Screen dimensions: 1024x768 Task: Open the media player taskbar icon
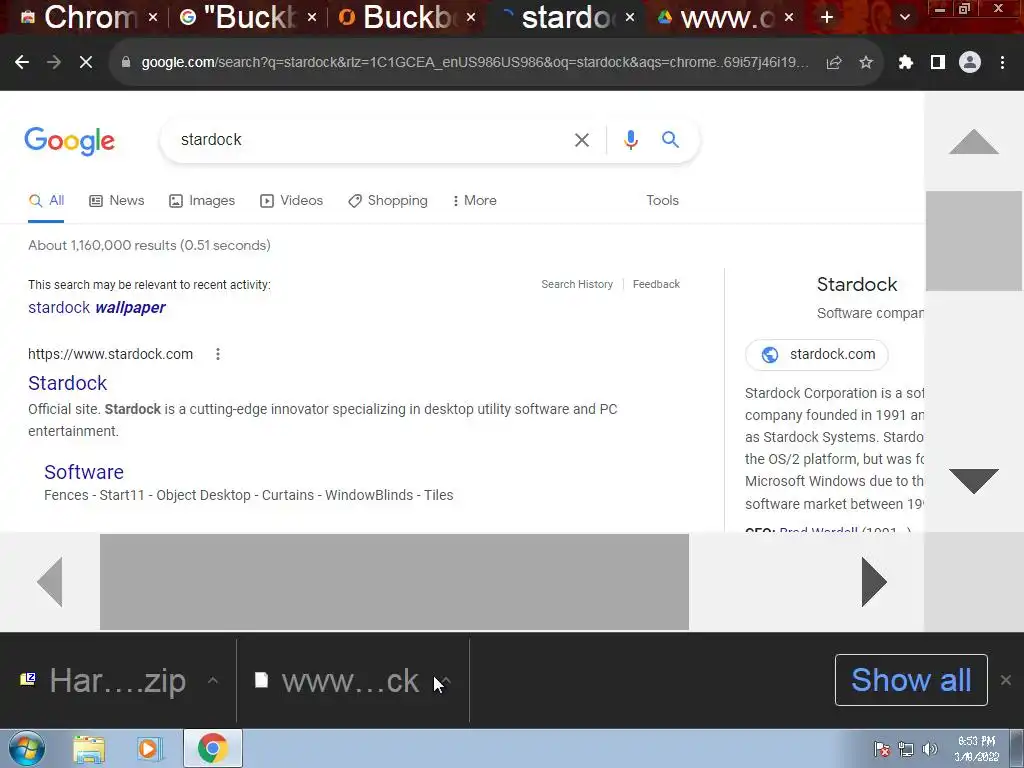[x=150, y=748]
